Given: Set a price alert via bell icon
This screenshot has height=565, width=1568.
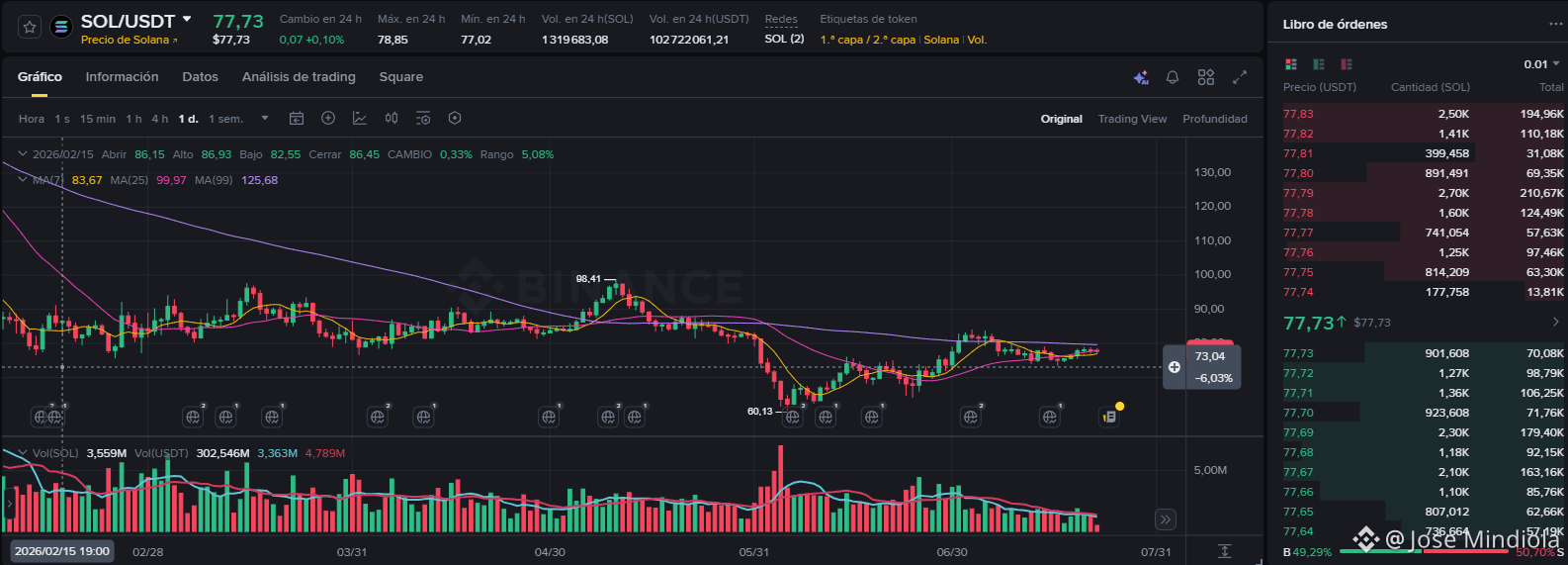Looking at the screenshot, I should click(x=1173, y=77).
